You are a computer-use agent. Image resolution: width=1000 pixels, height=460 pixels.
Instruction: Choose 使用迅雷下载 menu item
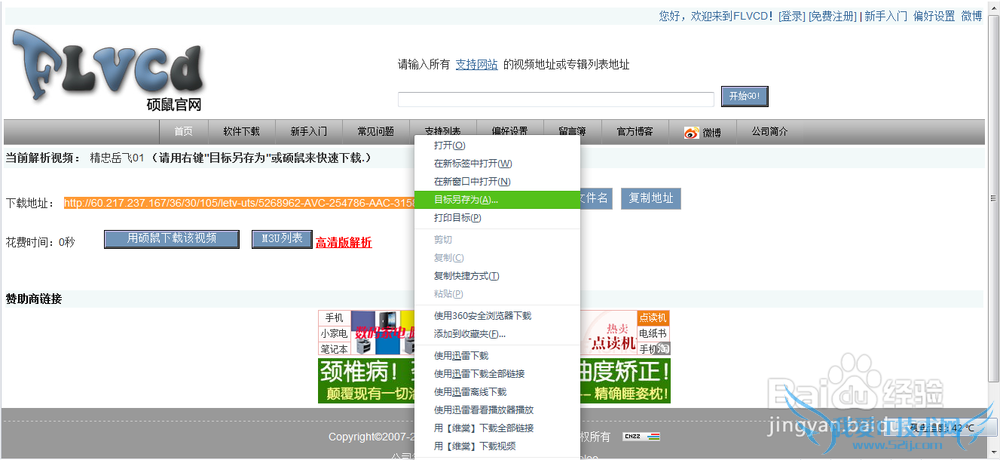[x=497, y=355]
